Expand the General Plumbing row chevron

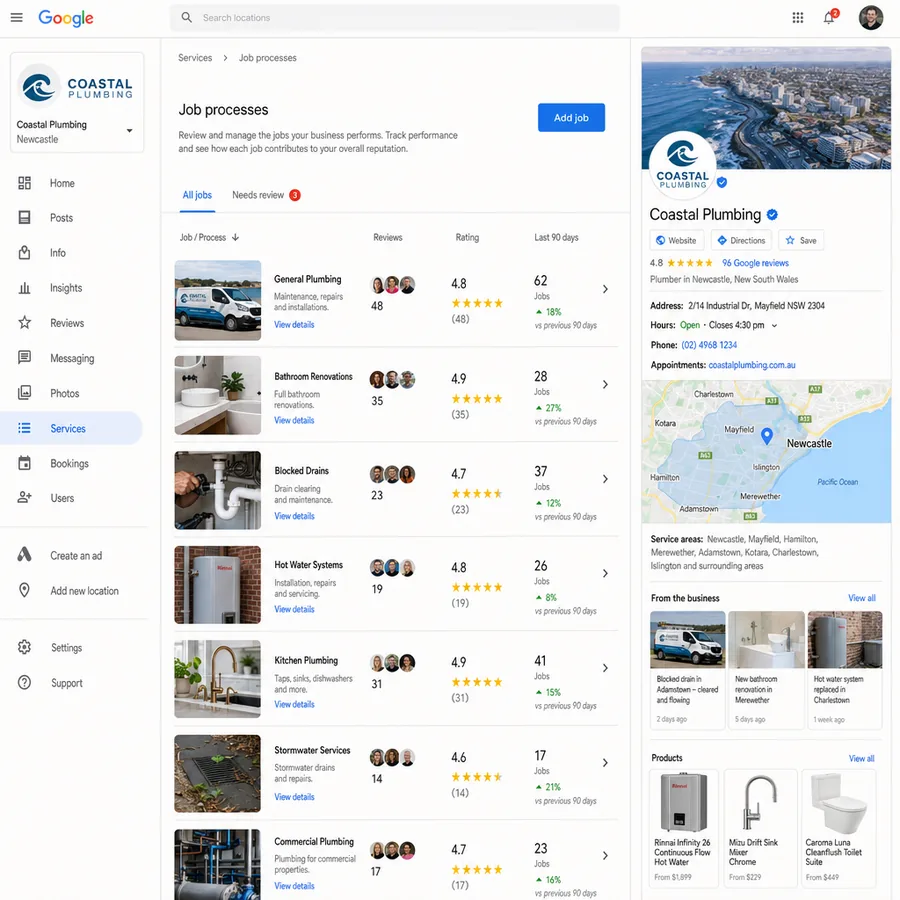tap(605, 289)
